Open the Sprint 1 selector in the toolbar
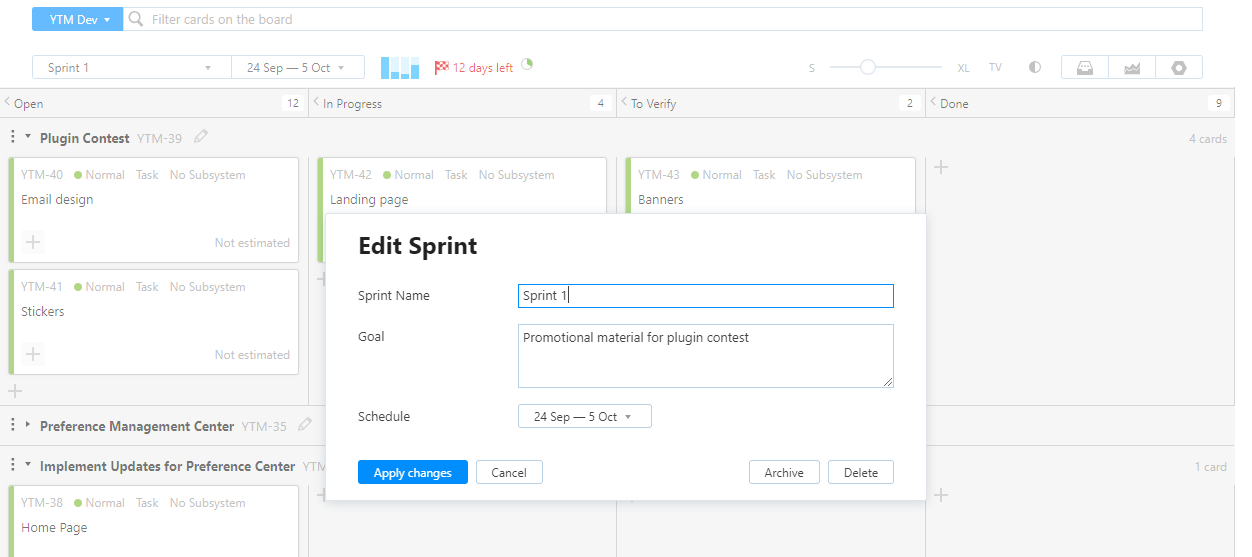The width and height of the screenshot is (1252, 557). click(x=131, y=68)
